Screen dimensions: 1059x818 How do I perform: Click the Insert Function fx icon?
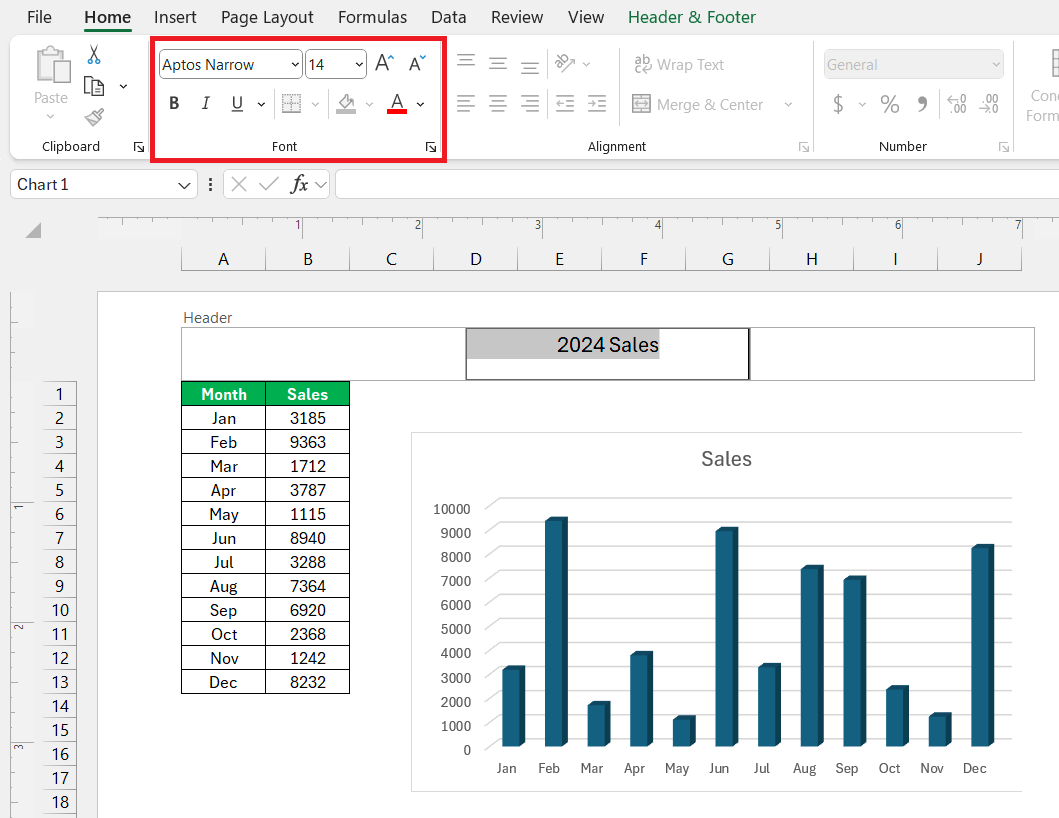point(298,184)
